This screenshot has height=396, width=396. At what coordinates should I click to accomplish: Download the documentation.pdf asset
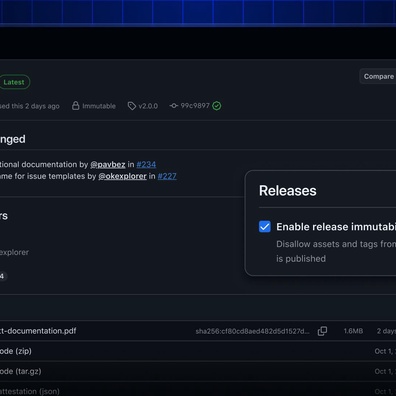tap(38, 331)
